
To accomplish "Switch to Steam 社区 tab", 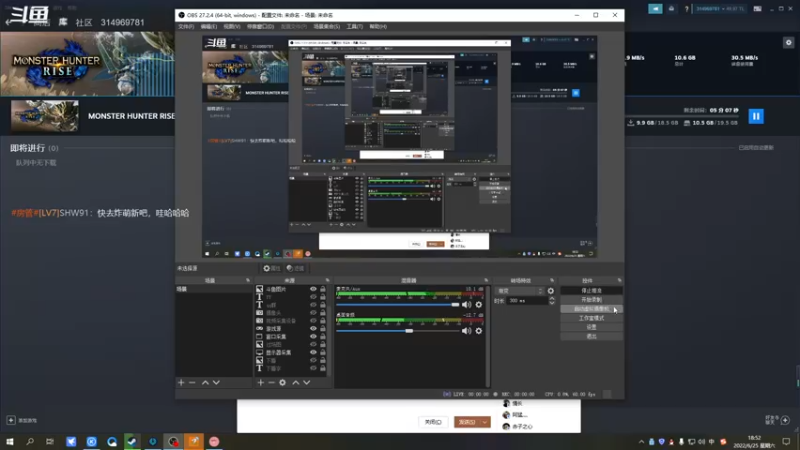I will [84, 22].
